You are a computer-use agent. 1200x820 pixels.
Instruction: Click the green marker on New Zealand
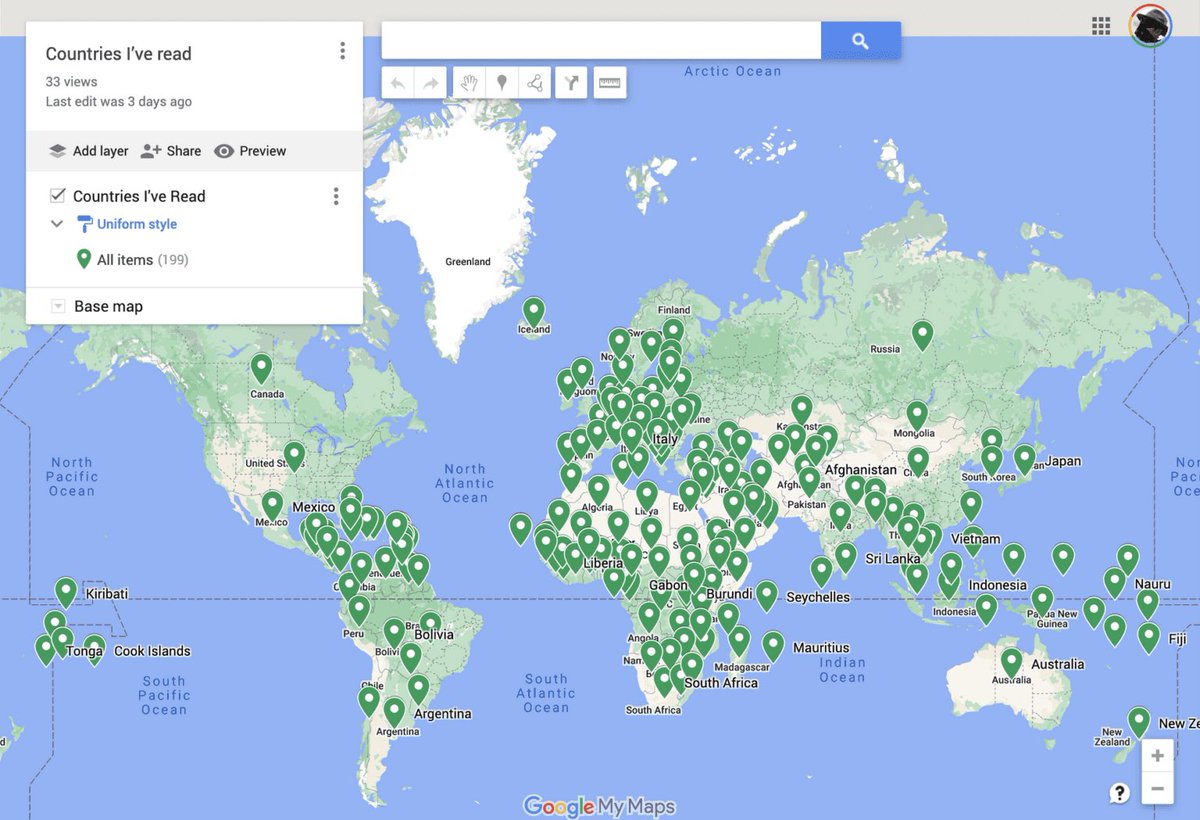pos(1138,723)
